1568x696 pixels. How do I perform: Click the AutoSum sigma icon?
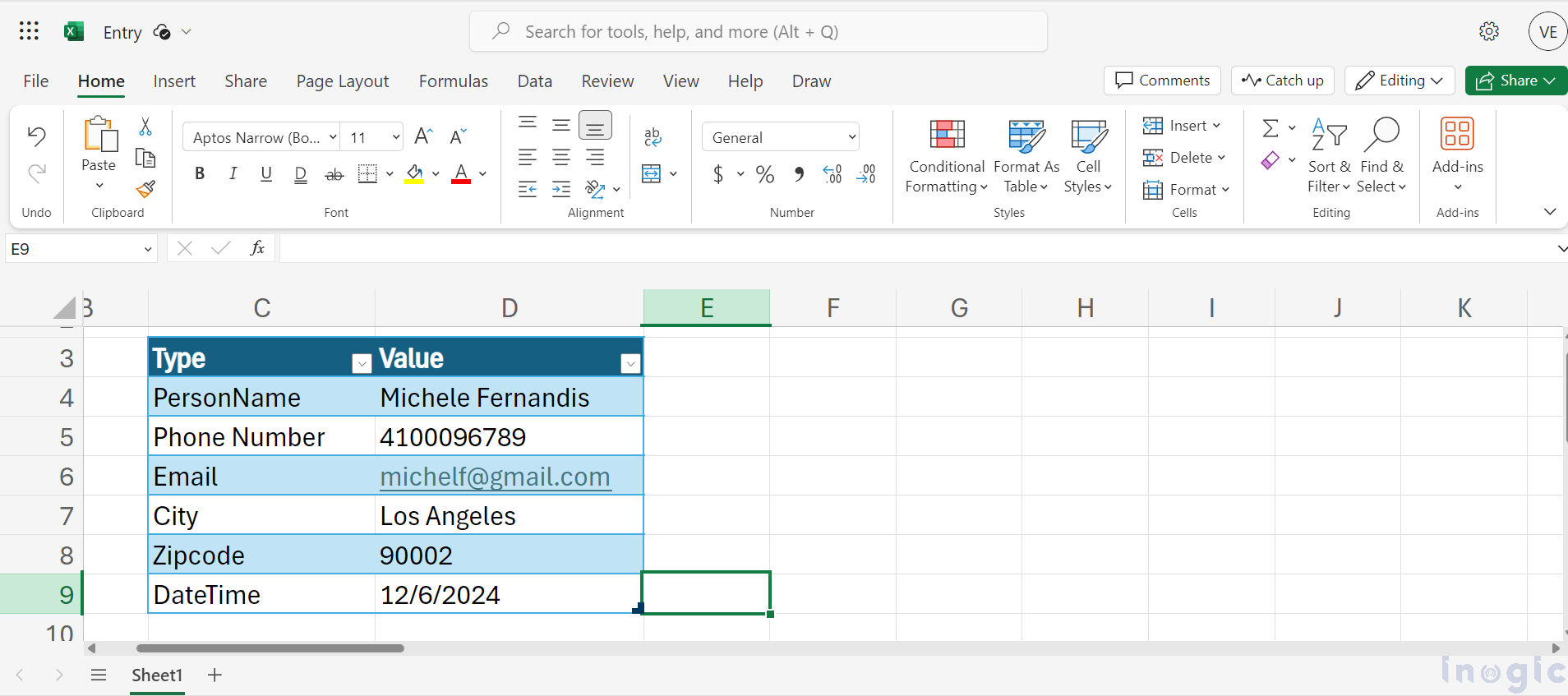1270,128
